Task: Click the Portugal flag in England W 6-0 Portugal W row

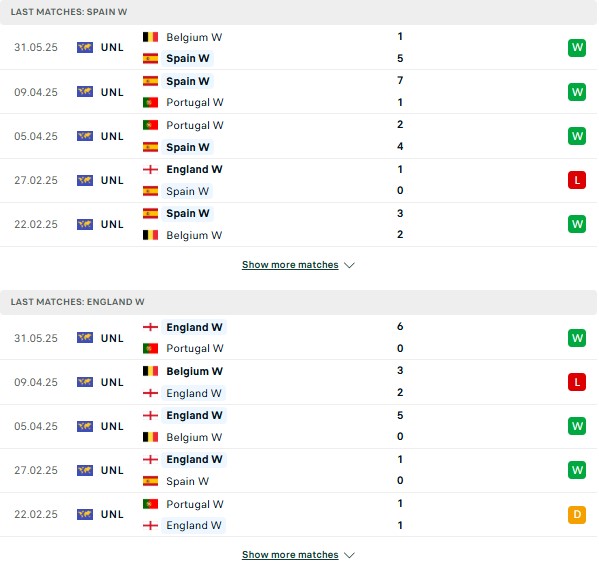Action: pos(151,348)
